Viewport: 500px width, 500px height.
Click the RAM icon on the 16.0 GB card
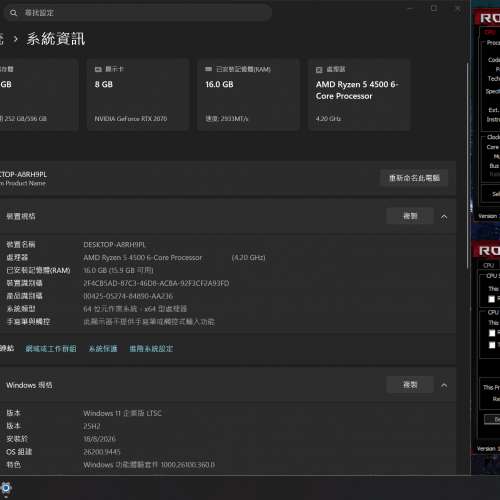click(x=208, y=69)
